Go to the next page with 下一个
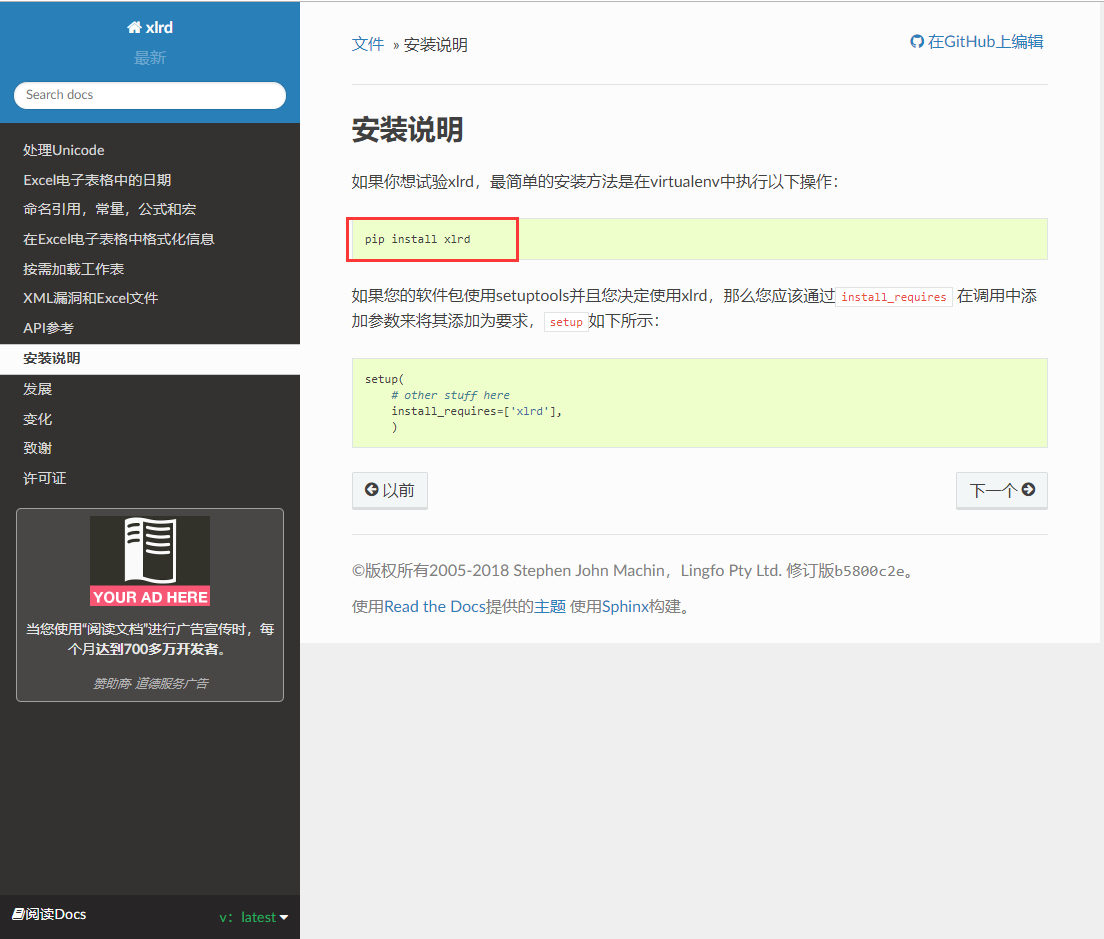 tap(1001, 490)
